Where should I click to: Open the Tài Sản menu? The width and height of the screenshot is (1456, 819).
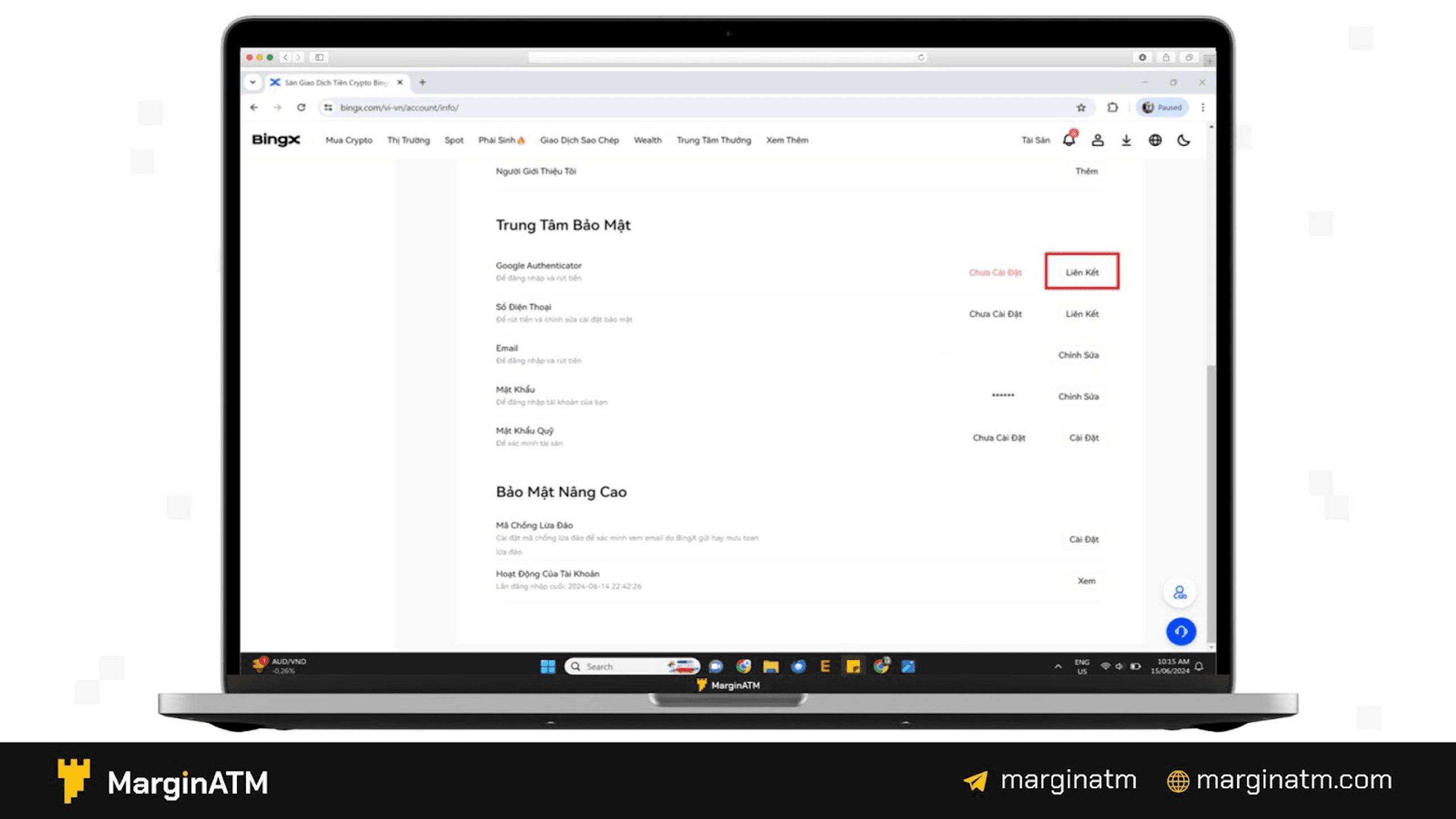(x=1036, y=140)
